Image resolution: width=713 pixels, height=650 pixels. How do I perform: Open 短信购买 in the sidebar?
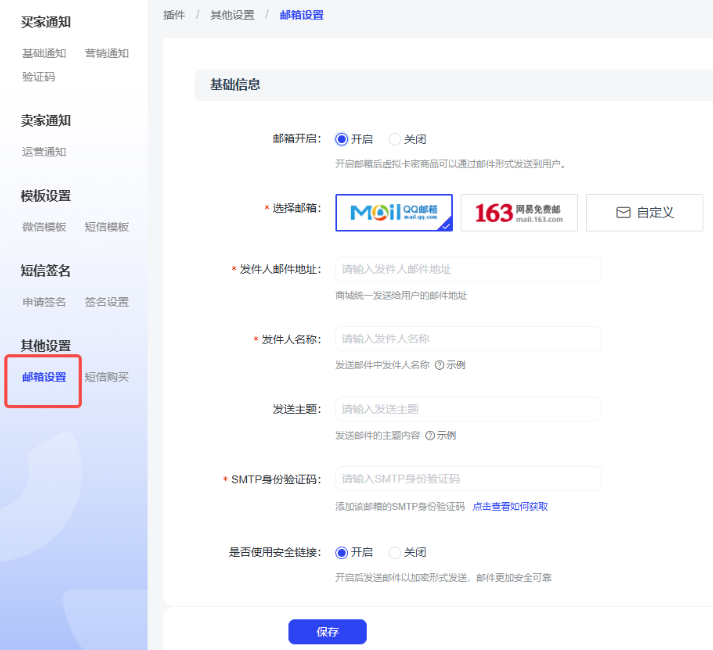point(106,377)
